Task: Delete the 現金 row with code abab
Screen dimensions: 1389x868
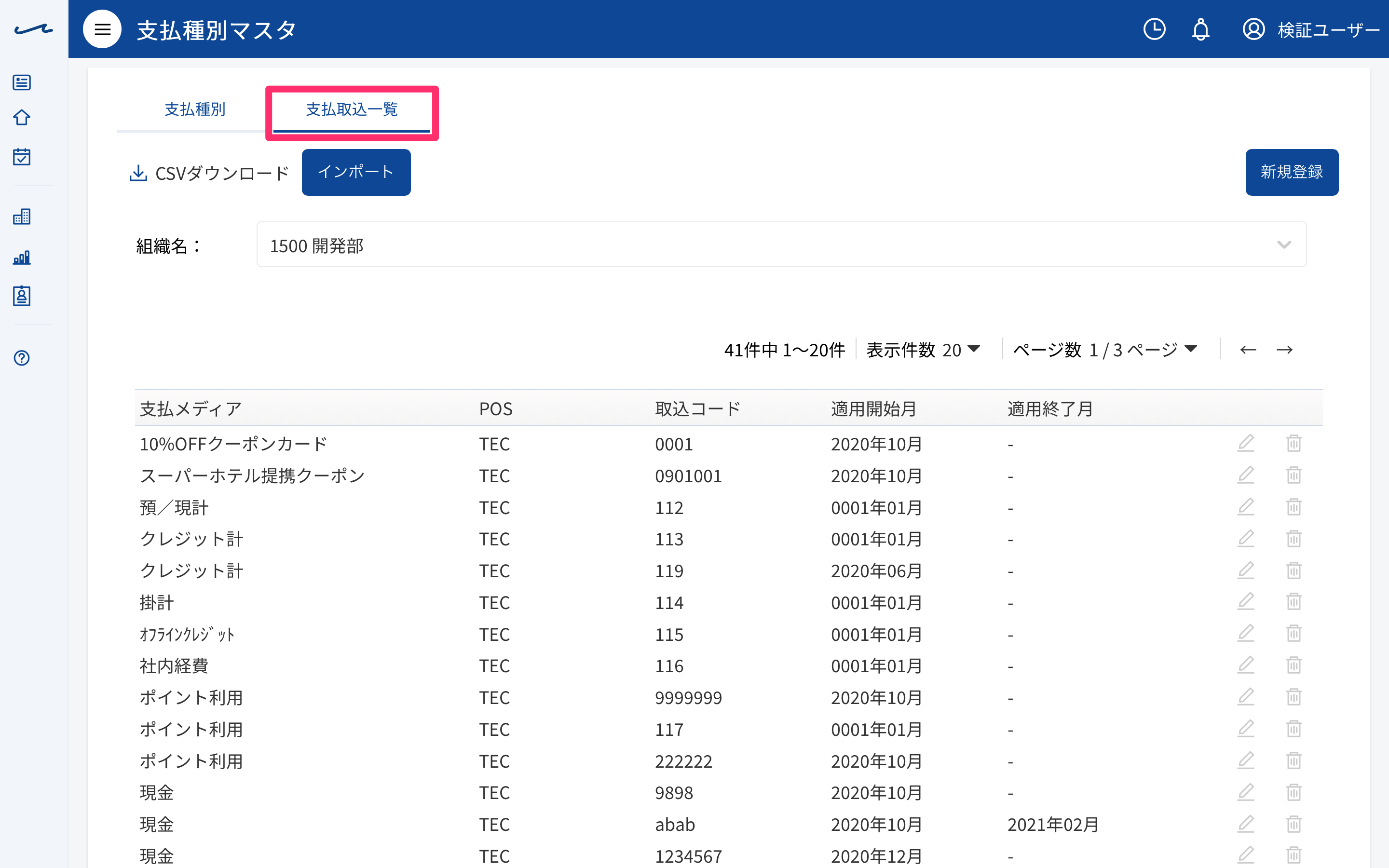Action: point(1294,825)
